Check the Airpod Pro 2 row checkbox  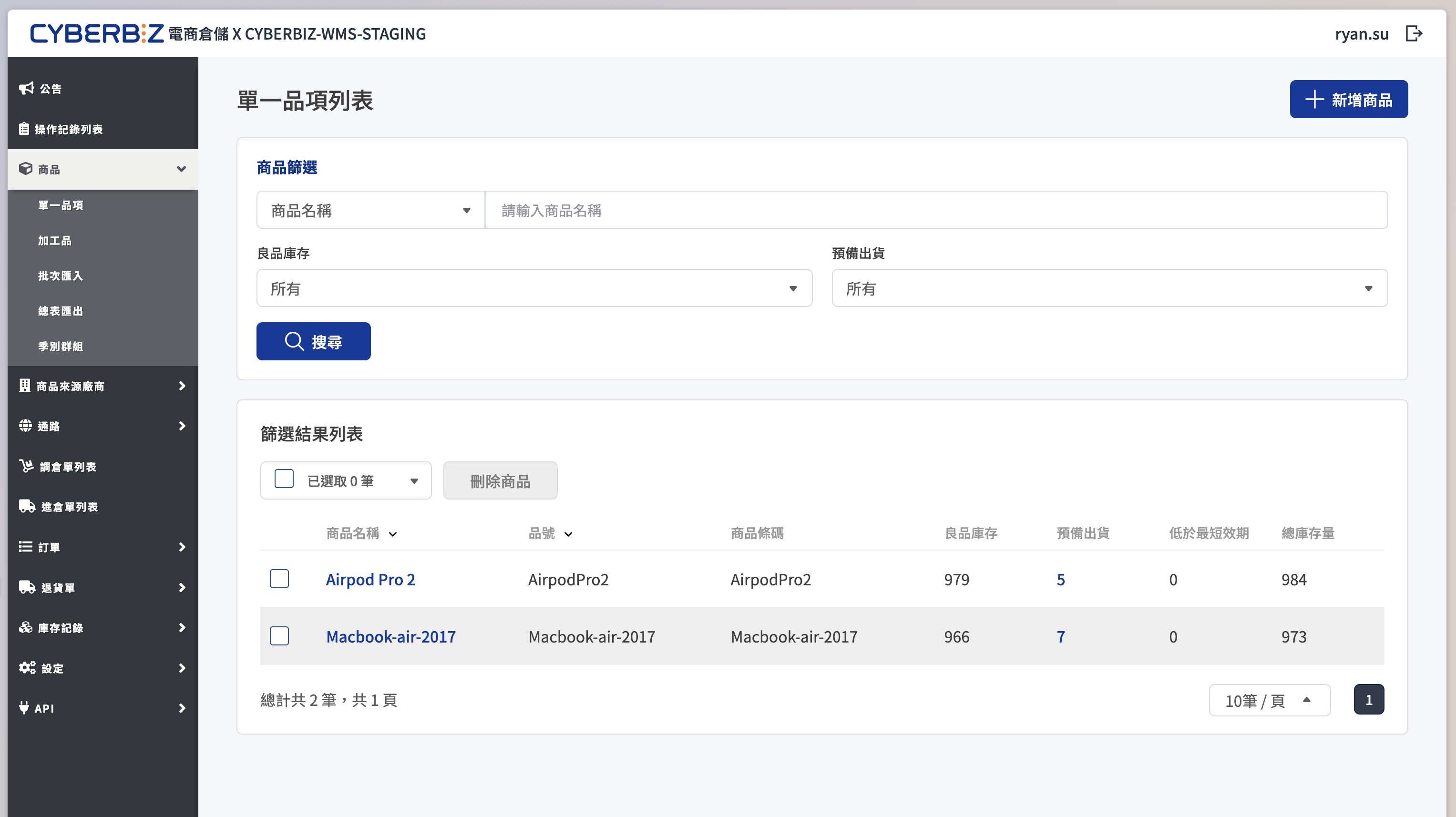(279, 579)
